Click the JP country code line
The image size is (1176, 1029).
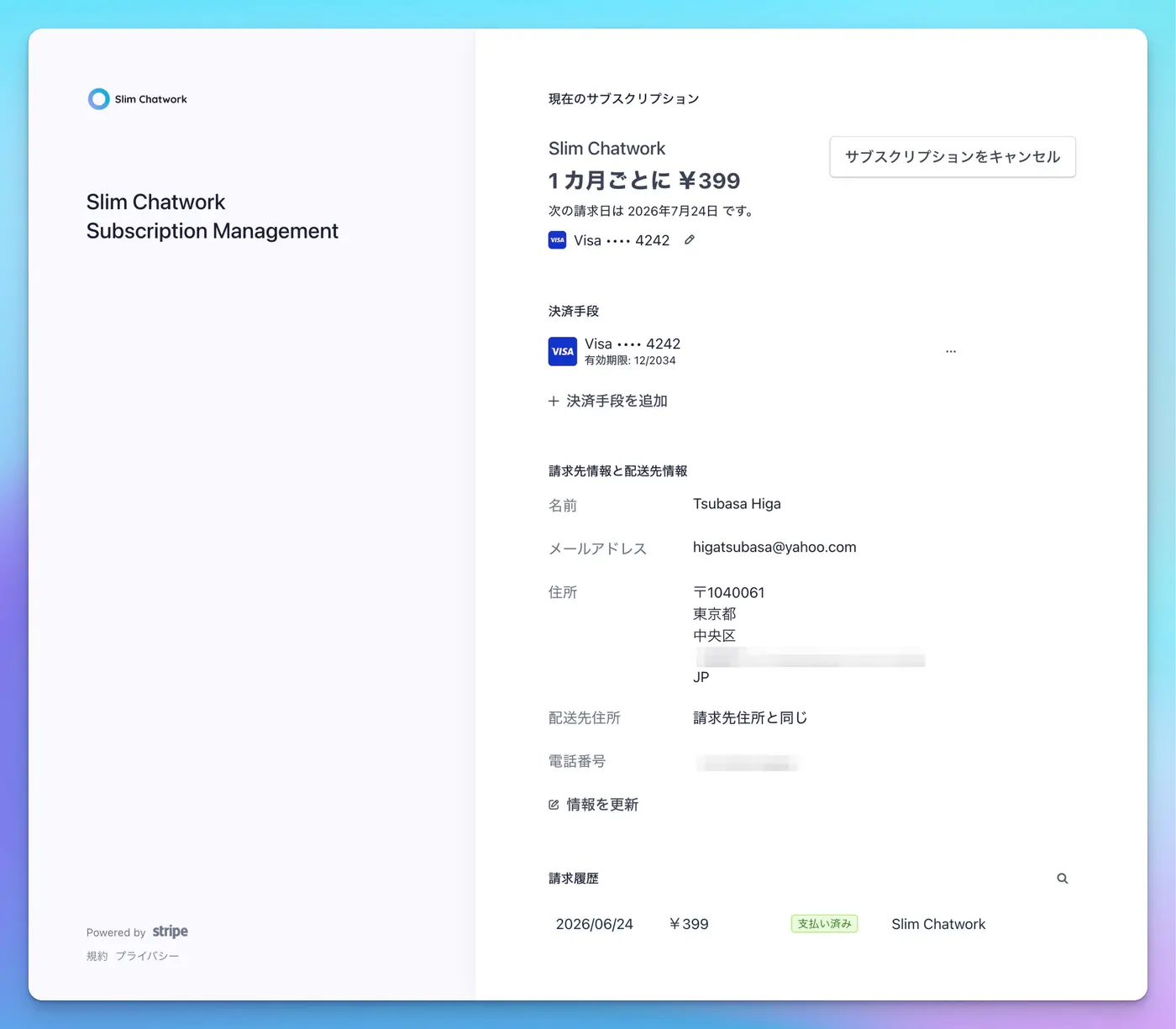pos(701,677)
